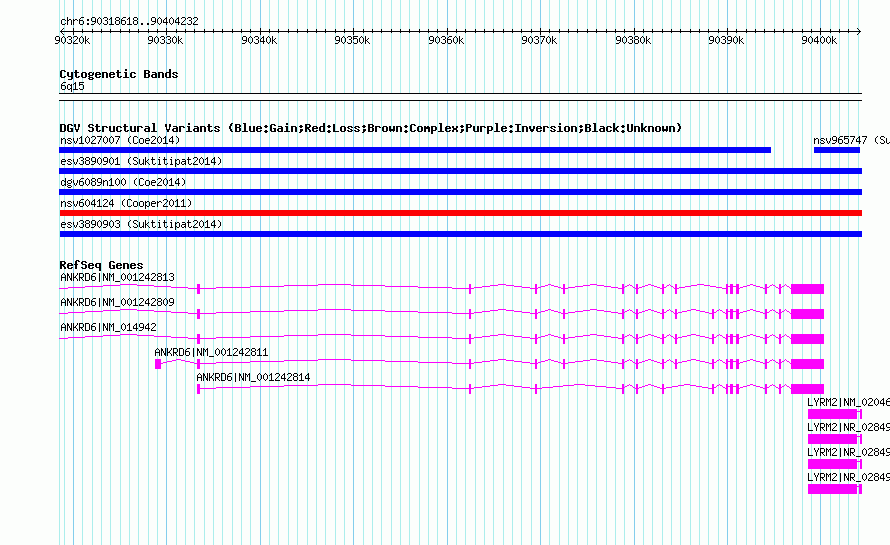Click the 90390k ruler tick label
The image size is (890, 545).
tap(726, 40)
